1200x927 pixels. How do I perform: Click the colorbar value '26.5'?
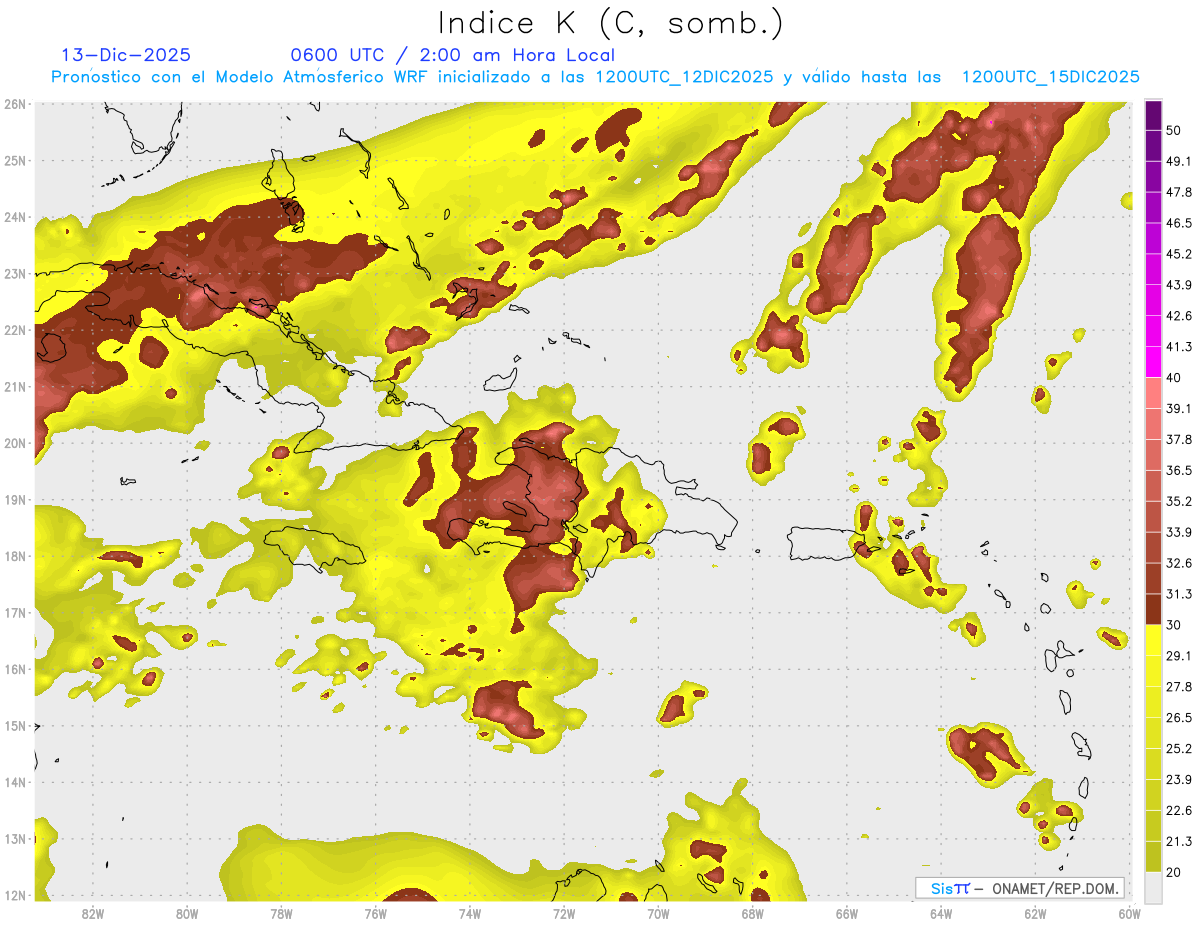(1179, 717)
